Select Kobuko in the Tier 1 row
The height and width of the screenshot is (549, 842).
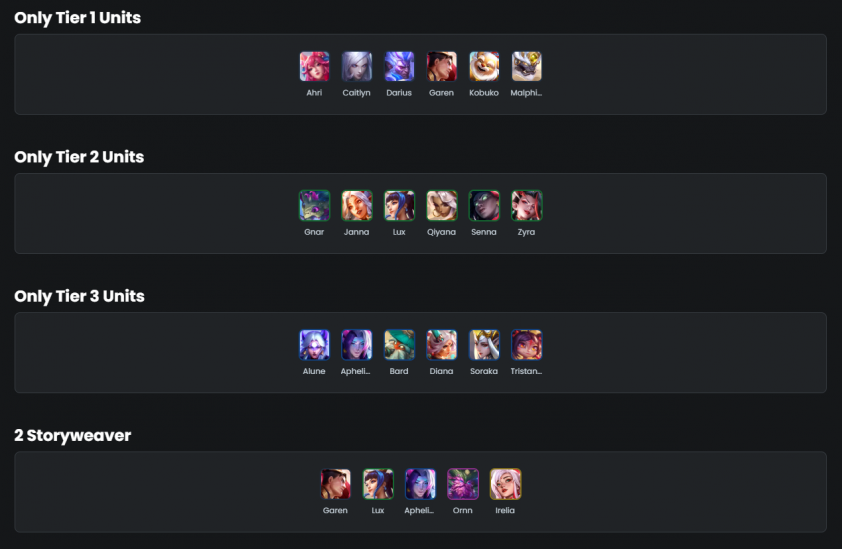pos(484,66)
